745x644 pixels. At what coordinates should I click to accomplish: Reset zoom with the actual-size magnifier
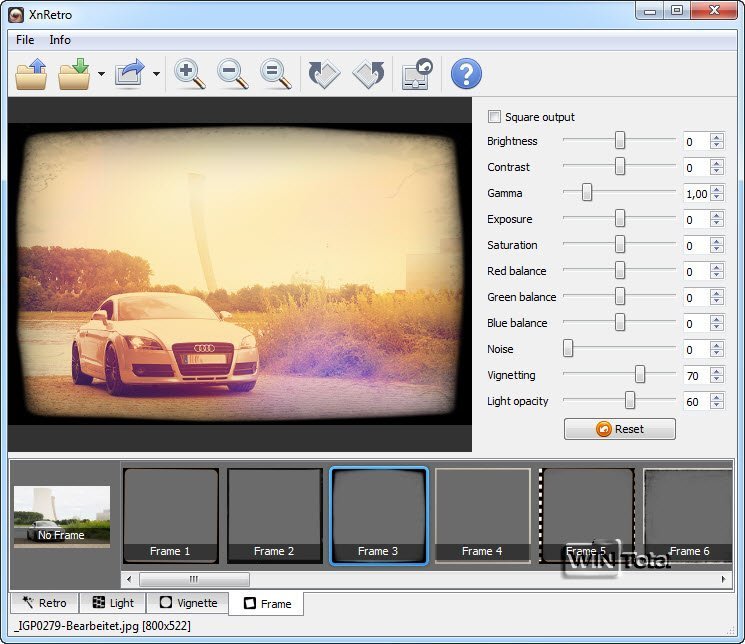[275, 74]
